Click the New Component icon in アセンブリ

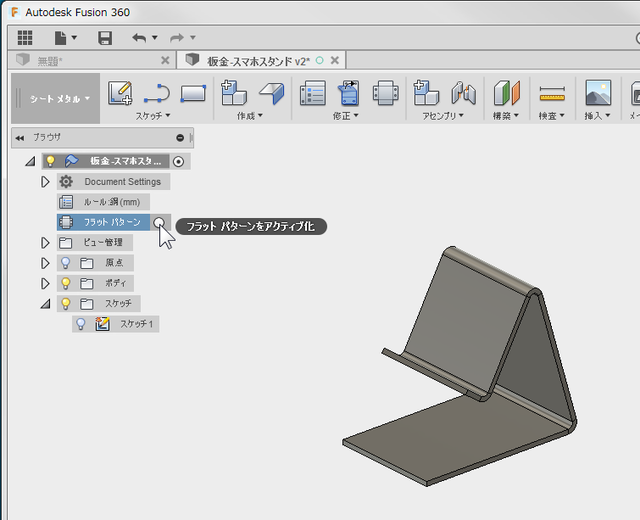(x=426, y=93)
